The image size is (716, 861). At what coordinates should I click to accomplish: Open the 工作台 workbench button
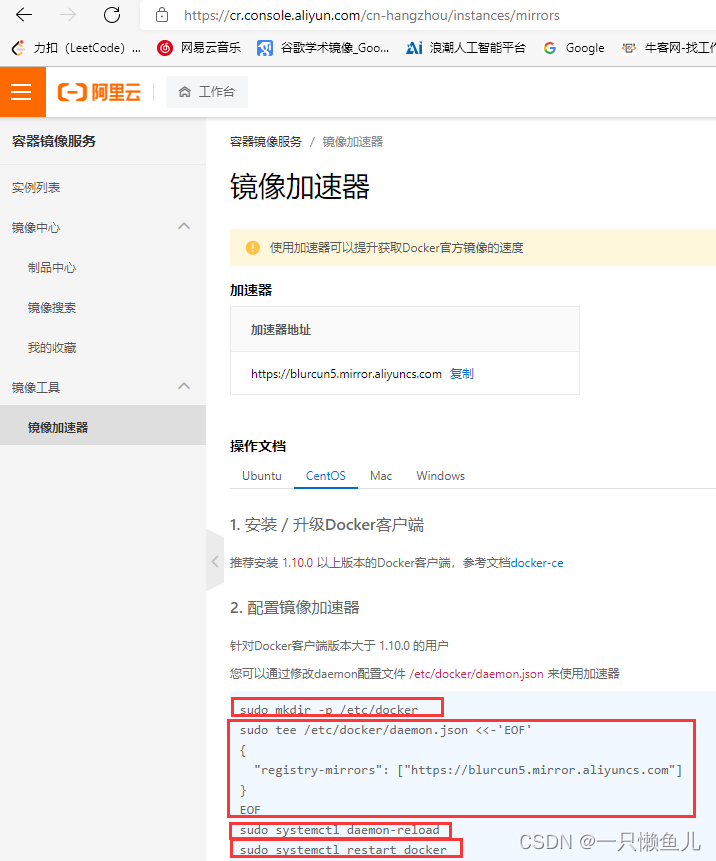coord(206,92)
